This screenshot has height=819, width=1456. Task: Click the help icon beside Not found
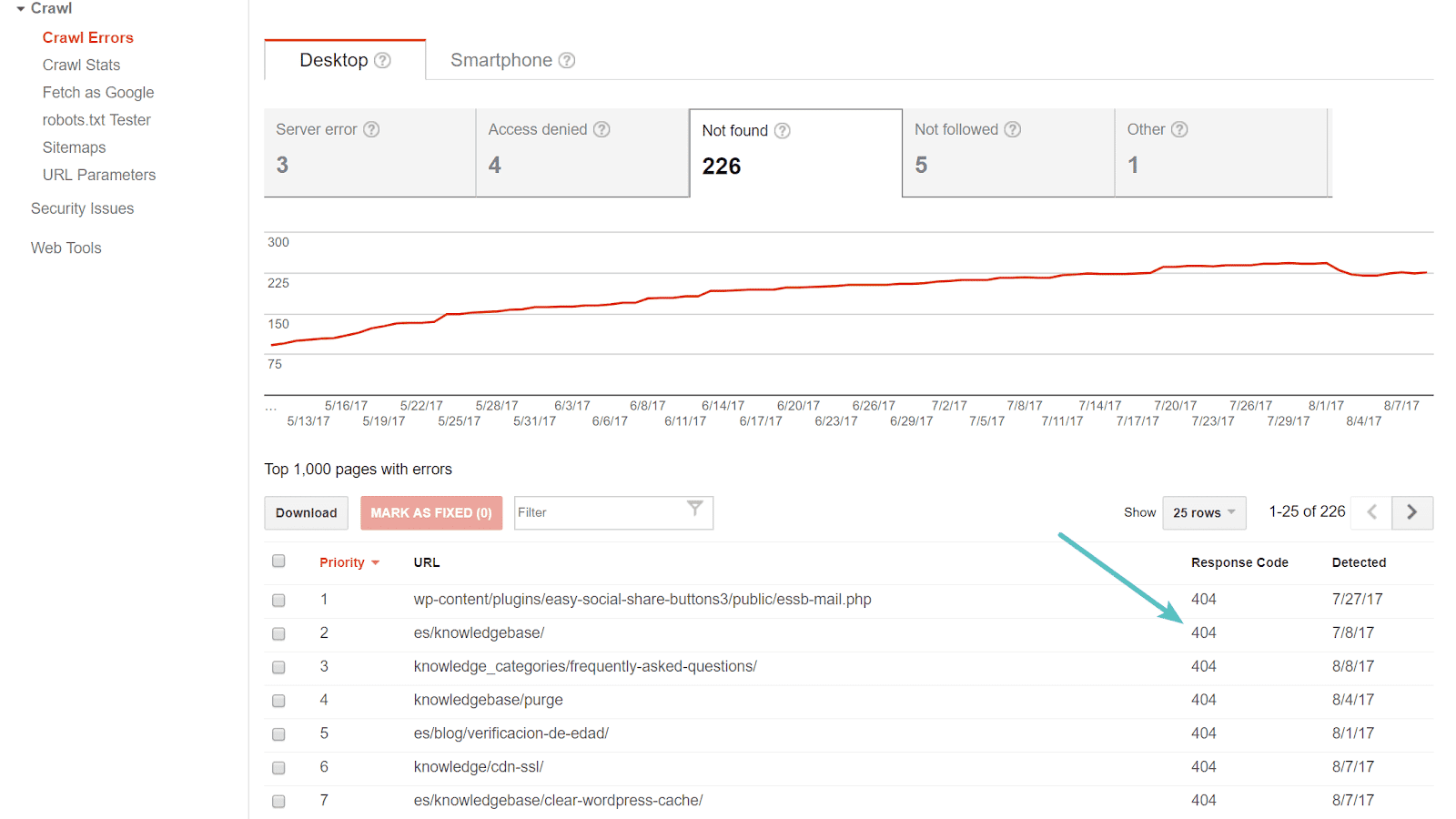784,130
